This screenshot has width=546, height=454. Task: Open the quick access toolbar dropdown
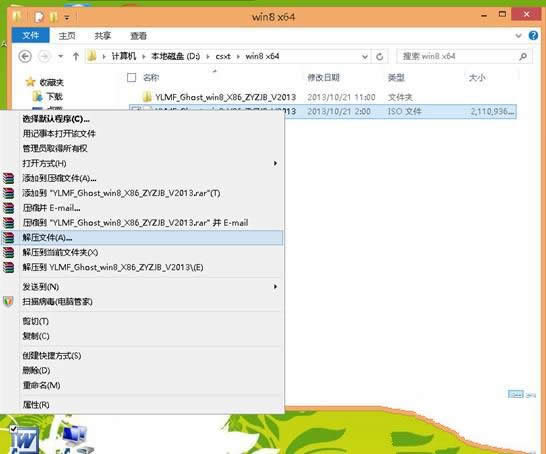coord(67,17)
